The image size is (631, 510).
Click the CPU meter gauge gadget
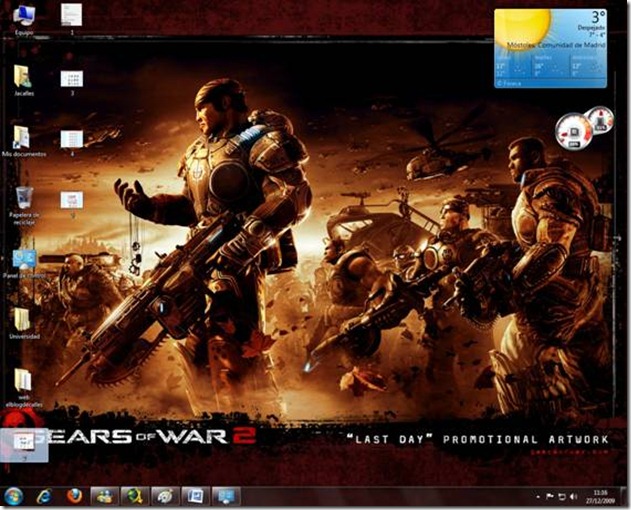pyautogui.click(x=574, y=131)
